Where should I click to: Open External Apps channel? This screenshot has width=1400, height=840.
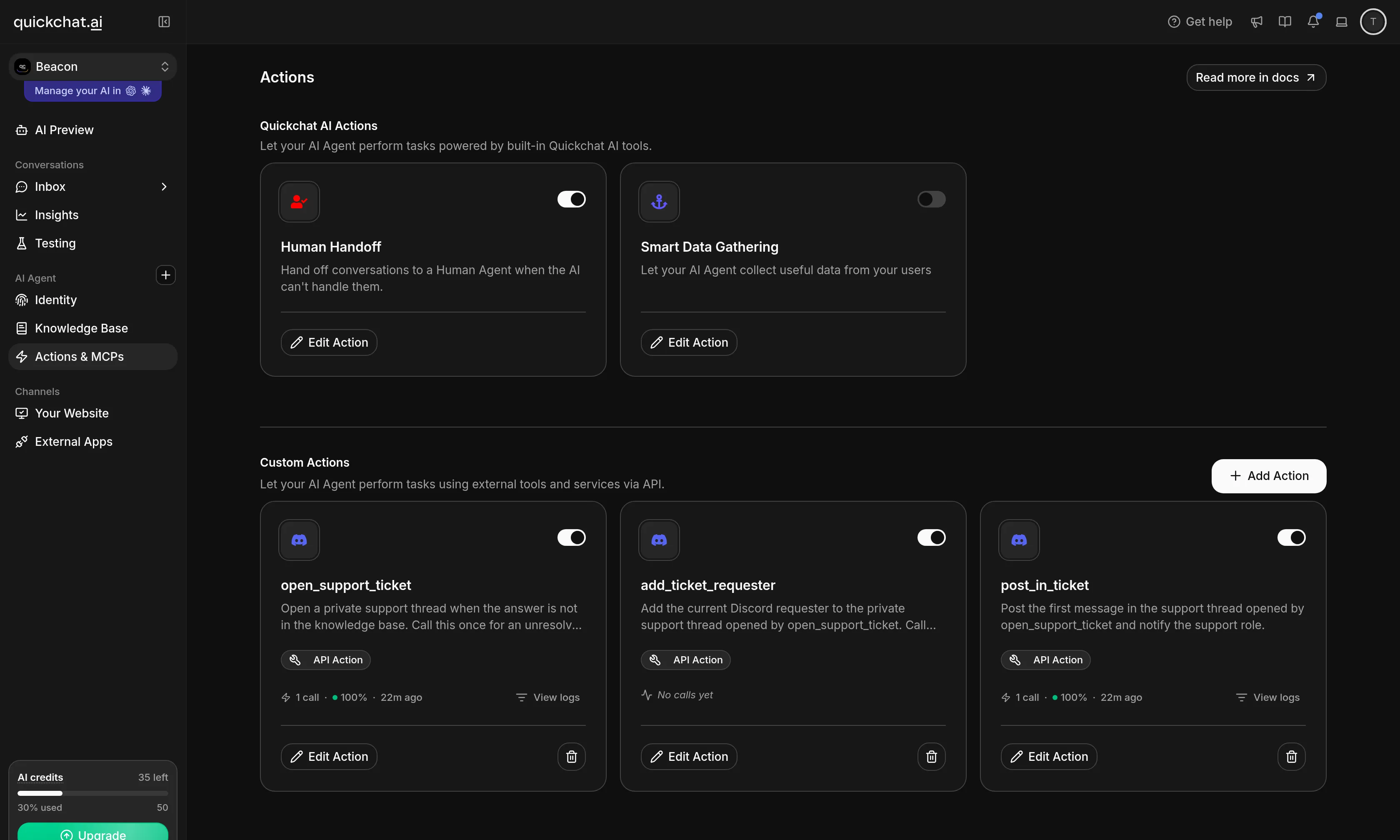click(93, 442)
